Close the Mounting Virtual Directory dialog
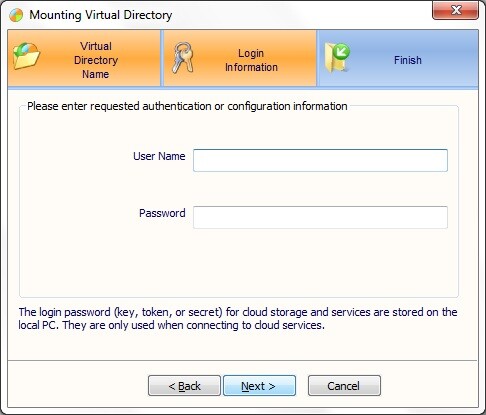Viewport: 486px width, 415px height. coord(455,11)
